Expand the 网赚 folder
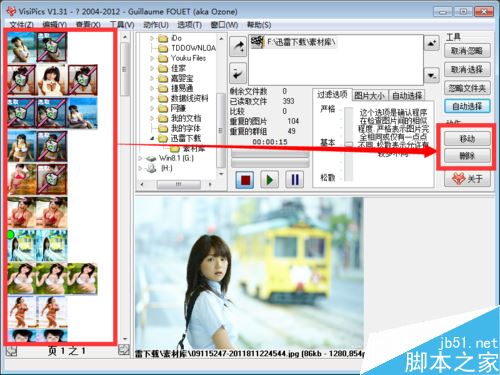The height and width of the screenshot is (375, 500). [152, 108]
